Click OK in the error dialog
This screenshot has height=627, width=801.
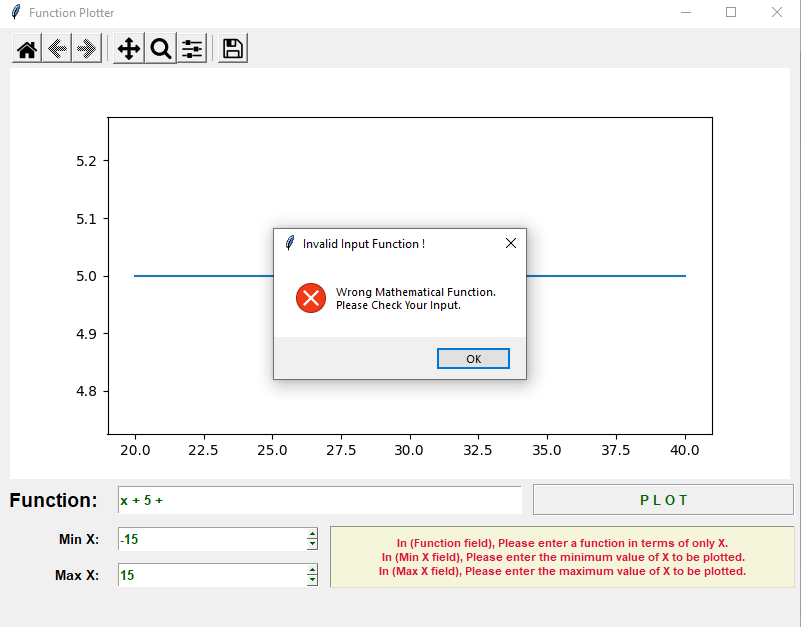473,359
